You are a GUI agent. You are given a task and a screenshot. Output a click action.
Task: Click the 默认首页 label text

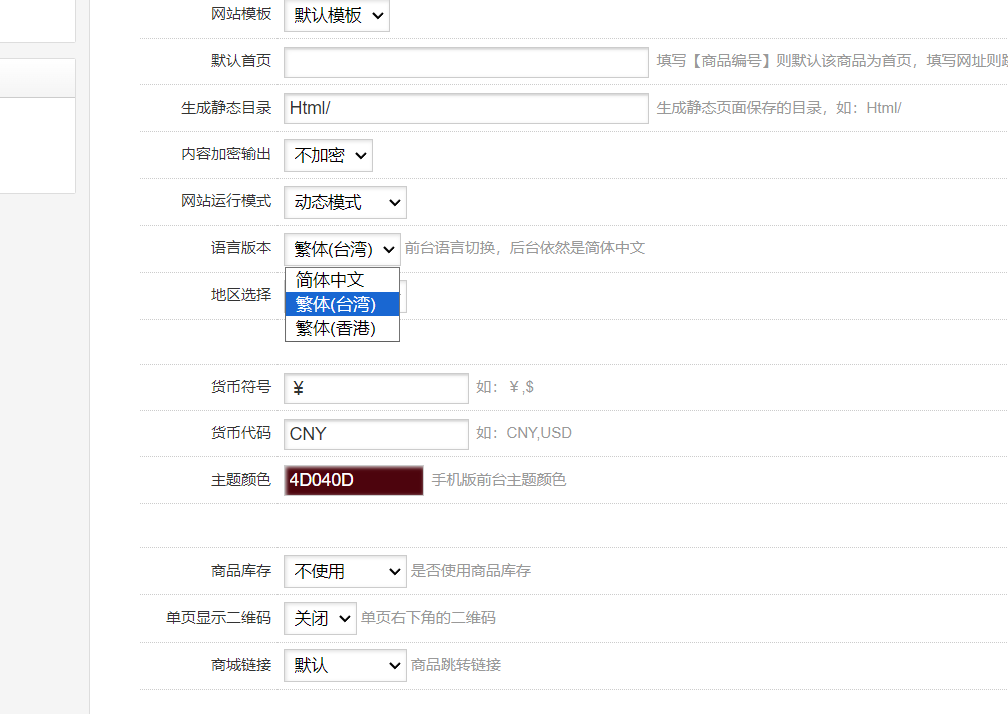(241, 60)
